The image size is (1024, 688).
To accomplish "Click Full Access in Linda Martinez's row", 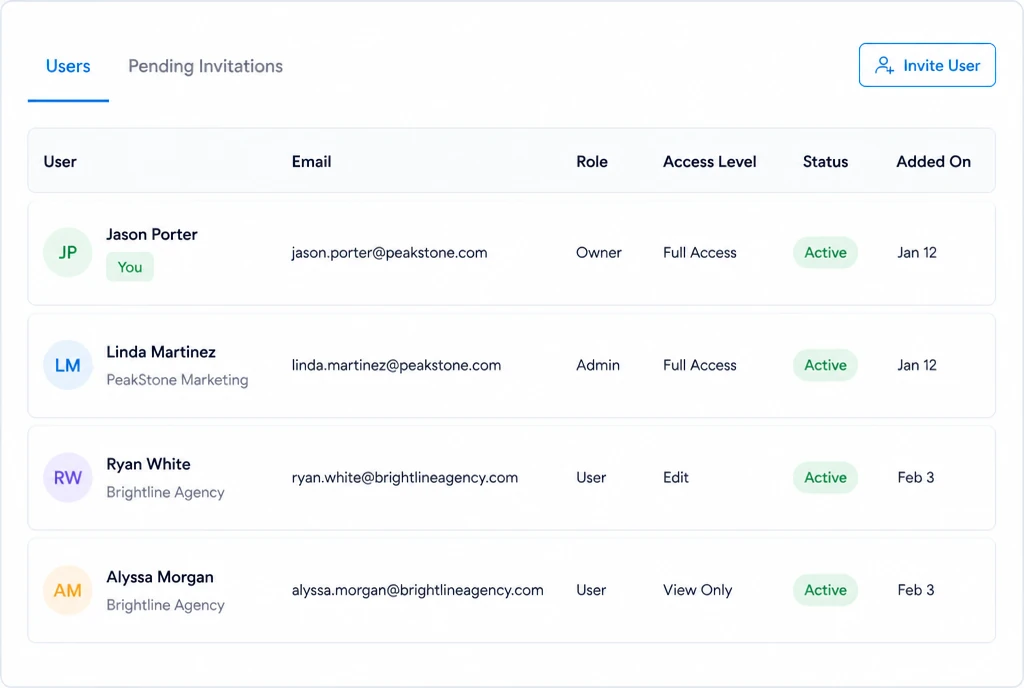I will pos(699,365).
